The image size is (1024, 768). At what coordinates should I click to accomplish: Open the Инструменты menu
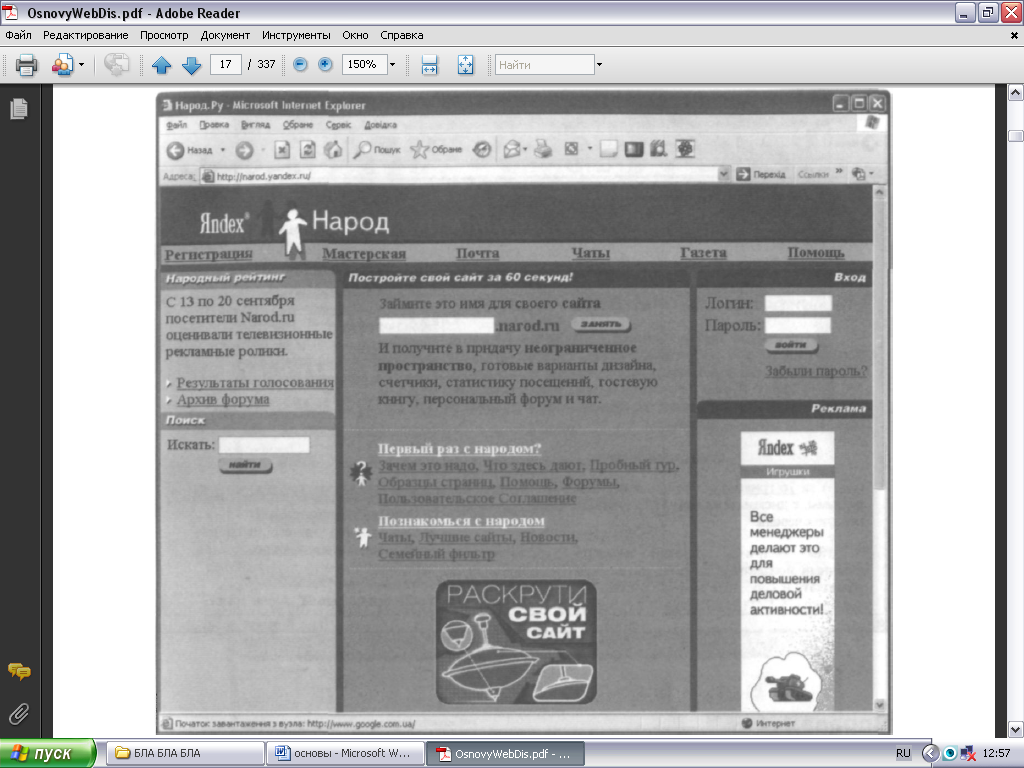296,35
